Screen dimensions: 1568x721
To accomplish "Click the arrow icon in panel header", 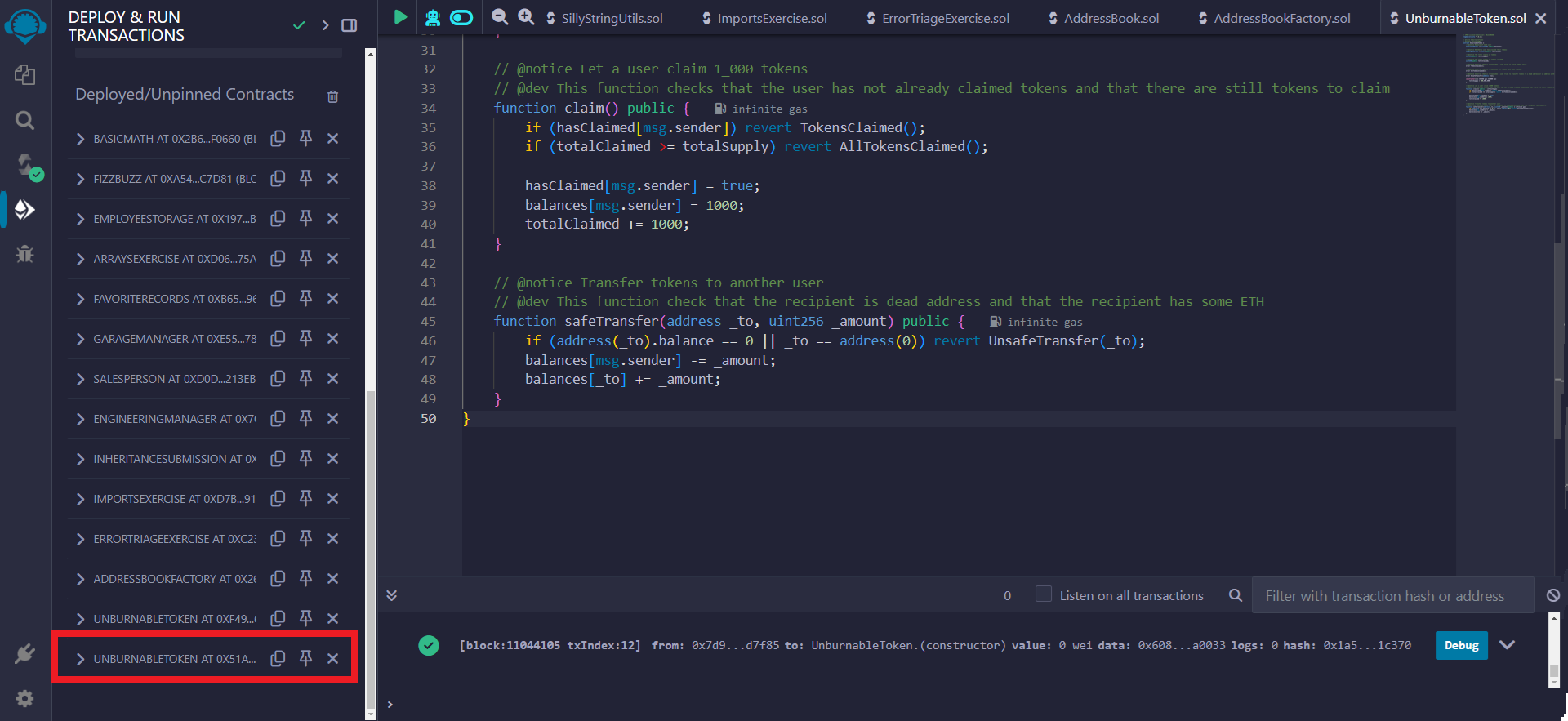I will [325, 25].
